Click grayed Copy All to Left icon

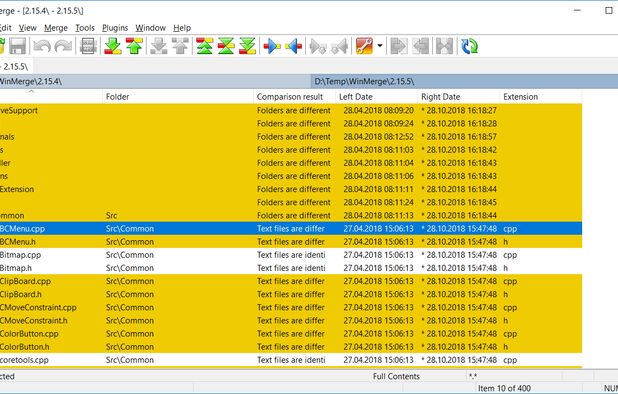[421, 46]
